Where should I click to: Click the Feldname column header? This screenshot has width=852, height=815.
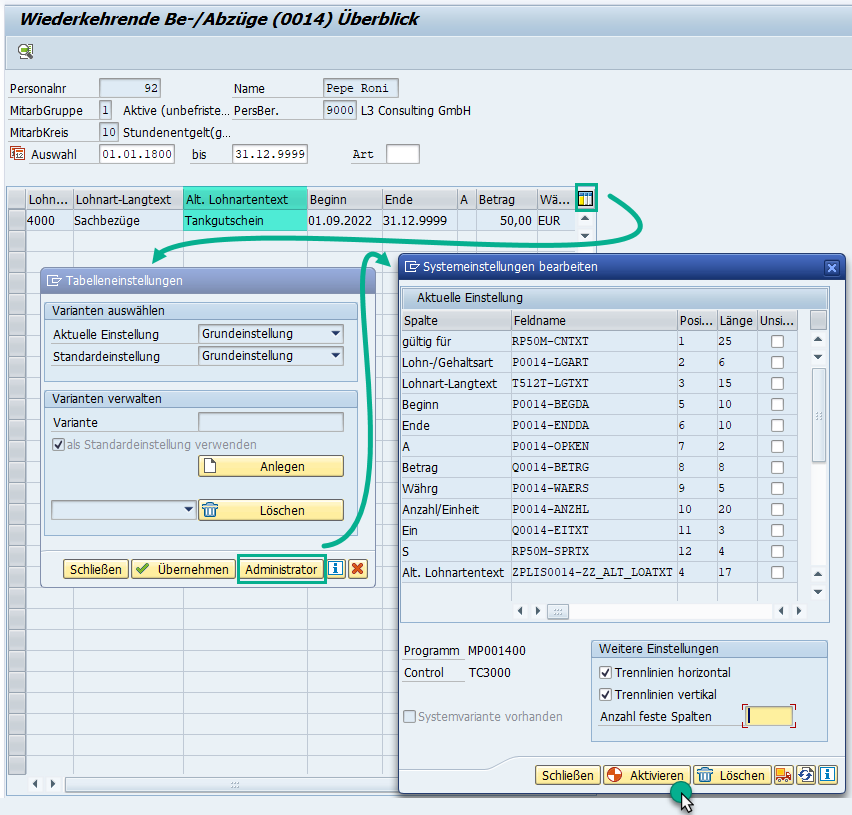click(x=594, y=321)
